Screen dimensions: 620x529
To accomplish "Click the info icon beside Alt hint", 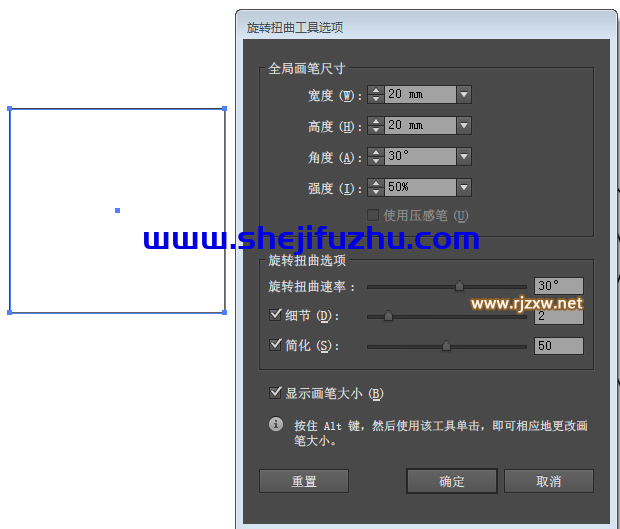I will (x=276, y=424).
